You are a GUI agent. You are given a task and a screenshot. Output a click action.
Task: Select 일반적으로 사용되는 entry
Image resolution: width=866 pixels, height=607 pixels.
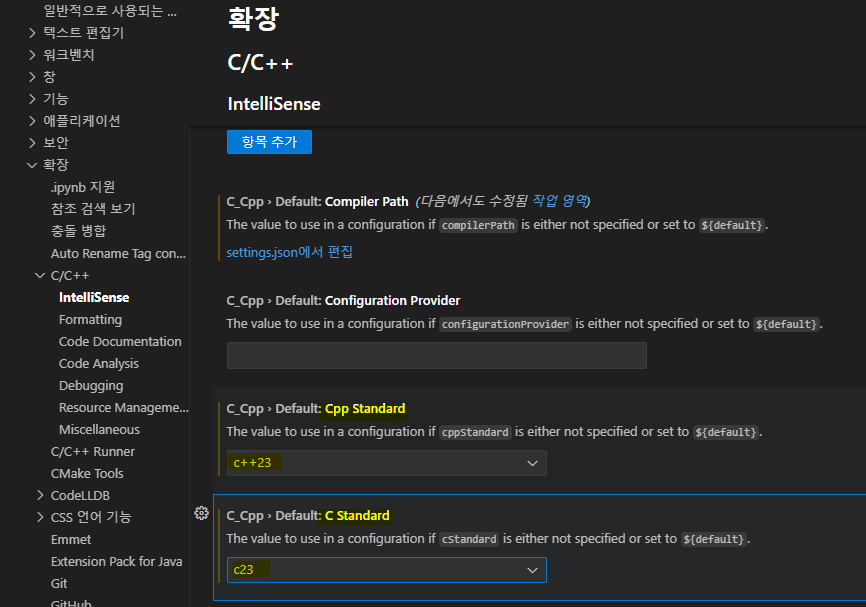110,10
